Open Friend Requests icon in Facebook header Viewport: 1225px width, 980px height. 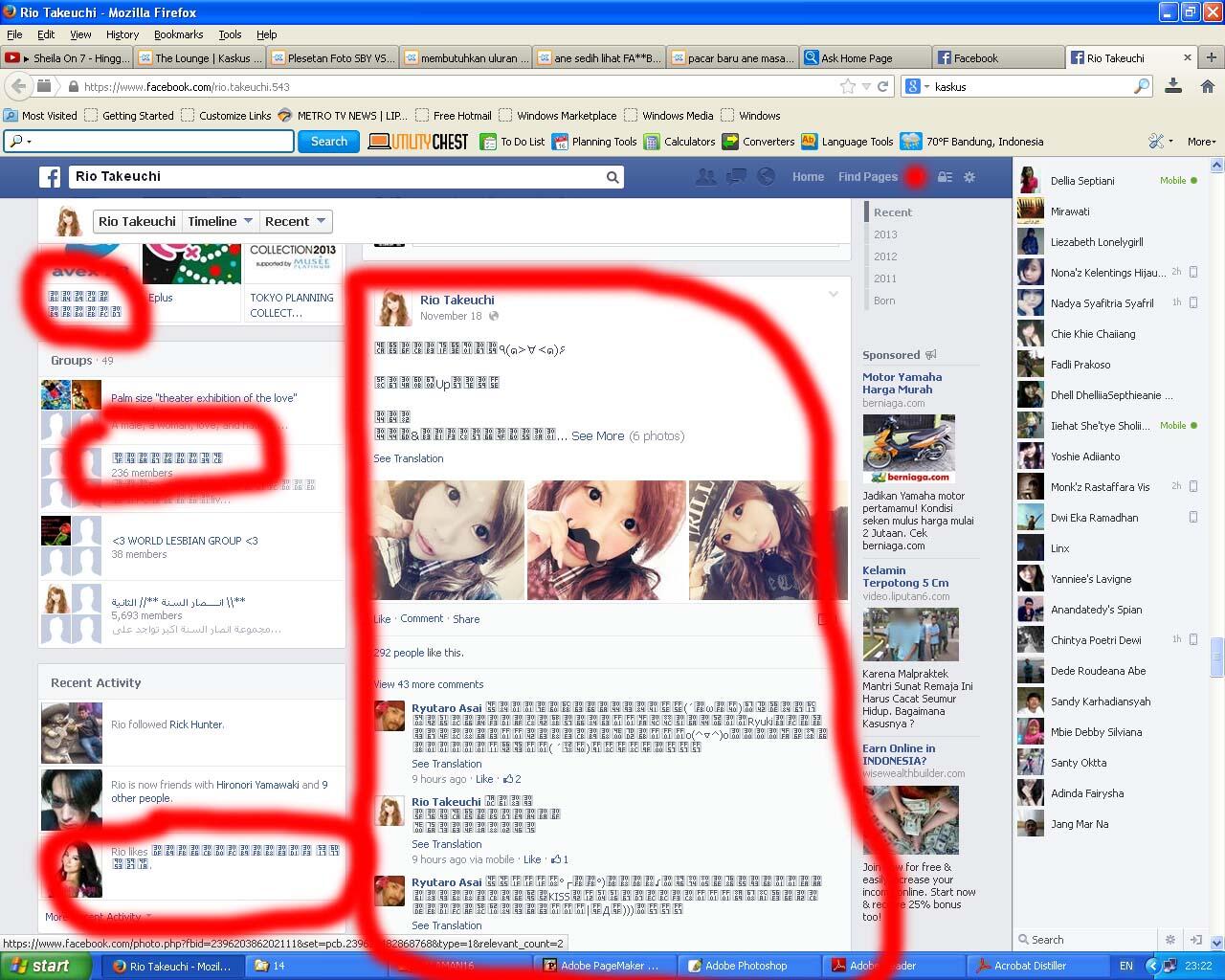(x=705, y=177)
